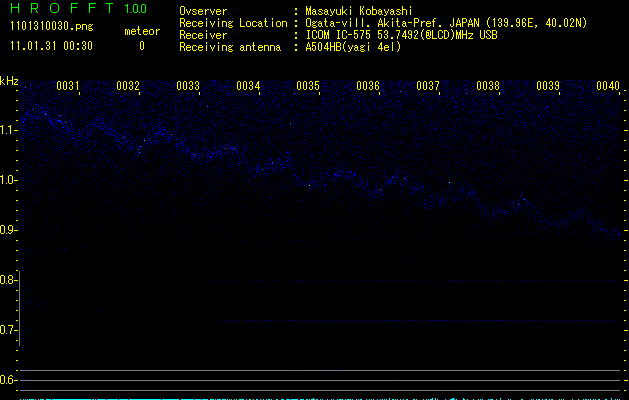This screenshot has height=400, width=629.
Task: Click the 1.1 kHz axis label
Action: tap(8, 130)
